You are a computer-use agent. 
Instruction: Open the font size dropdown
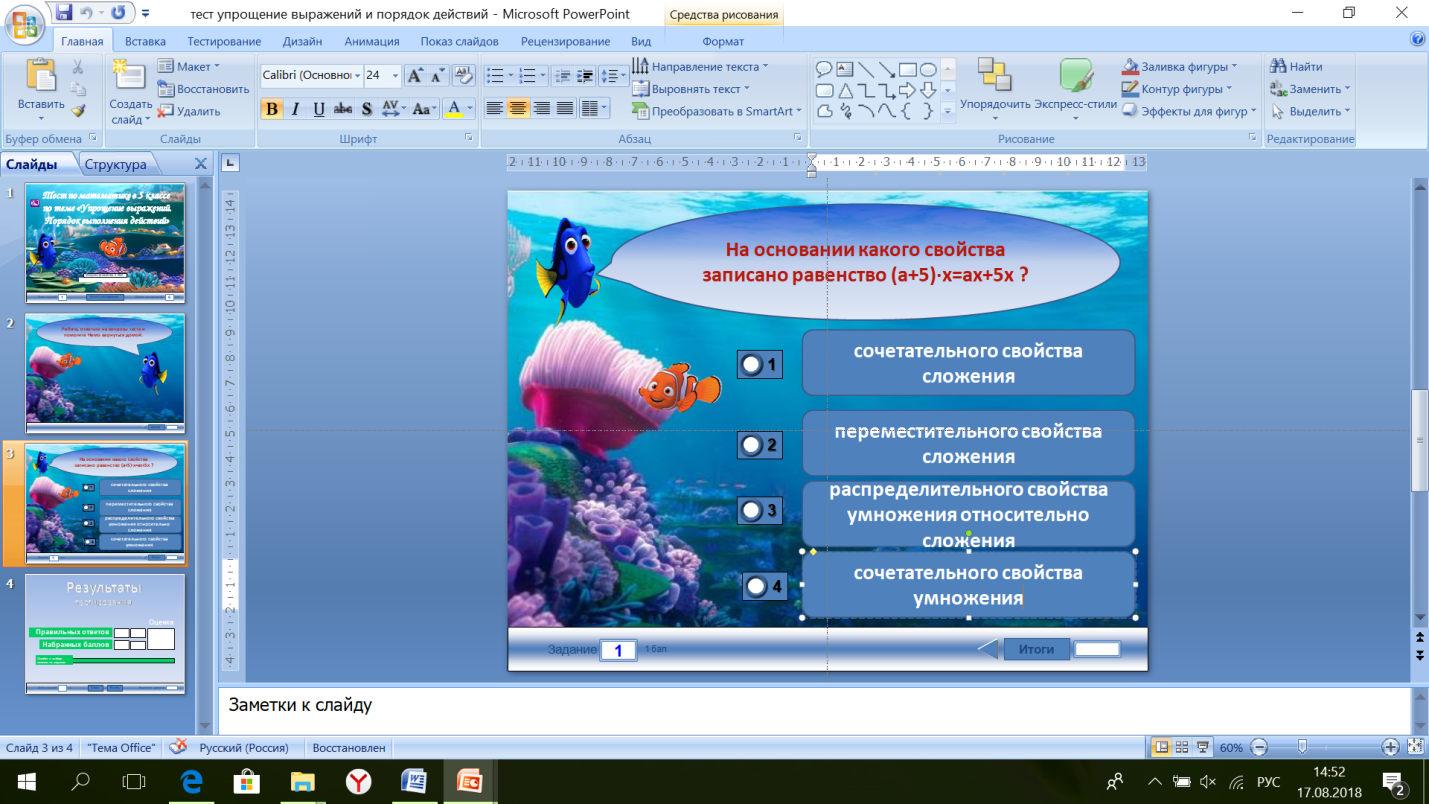(396, 75)
